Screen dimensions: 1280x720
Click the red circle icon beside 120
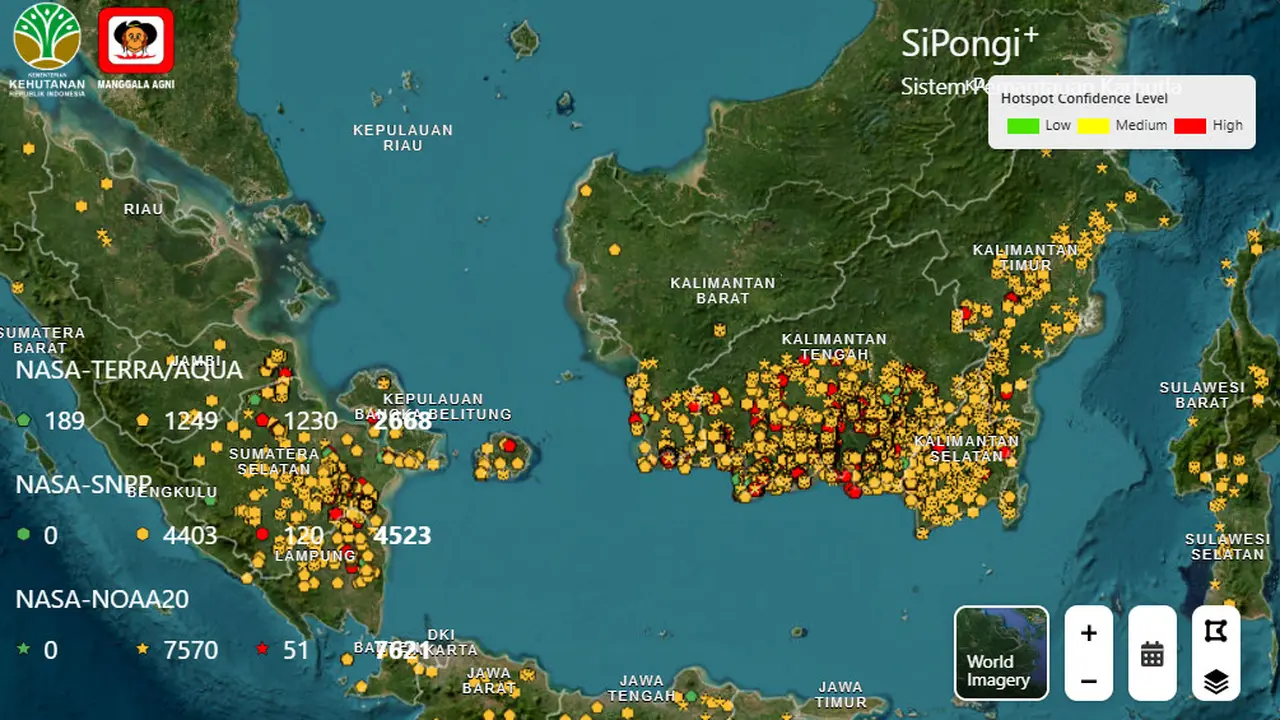(x=262, y=535)
